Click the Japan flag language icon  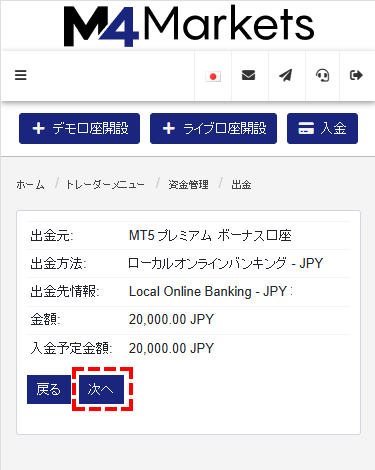coord(213,77)
